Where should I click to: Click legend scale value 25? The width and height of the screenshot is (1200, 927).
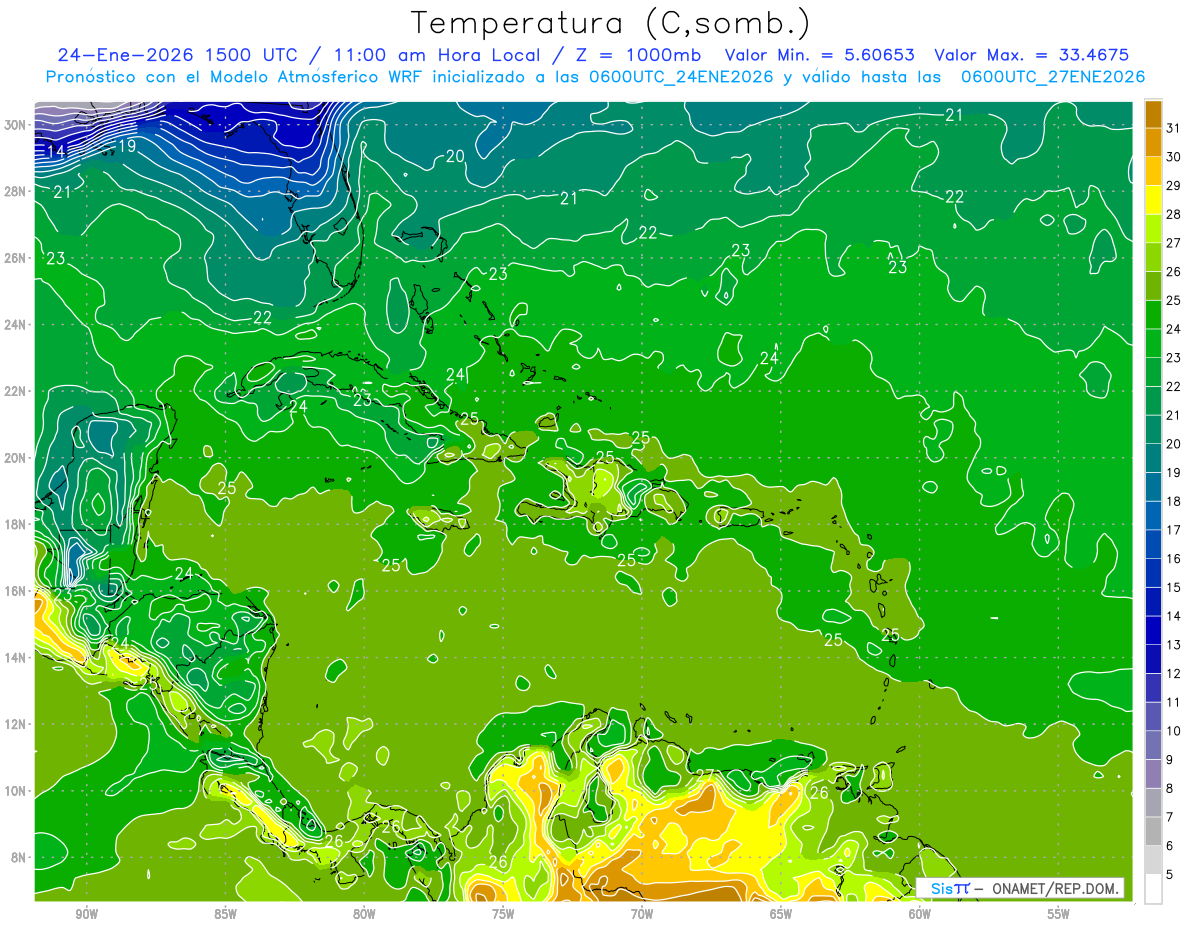click(1174, 300)
